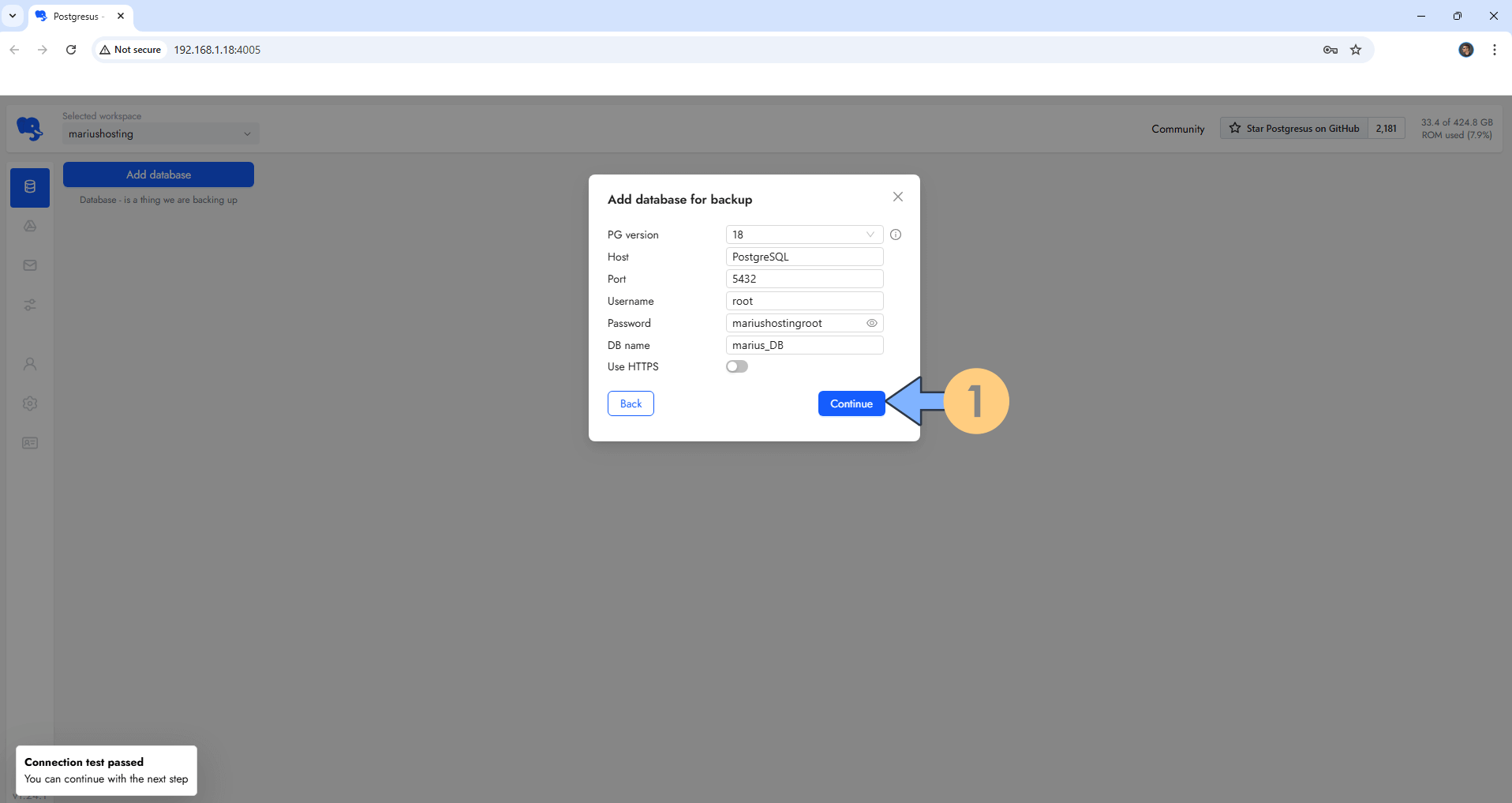Expand the PG version dropdown

869,235
